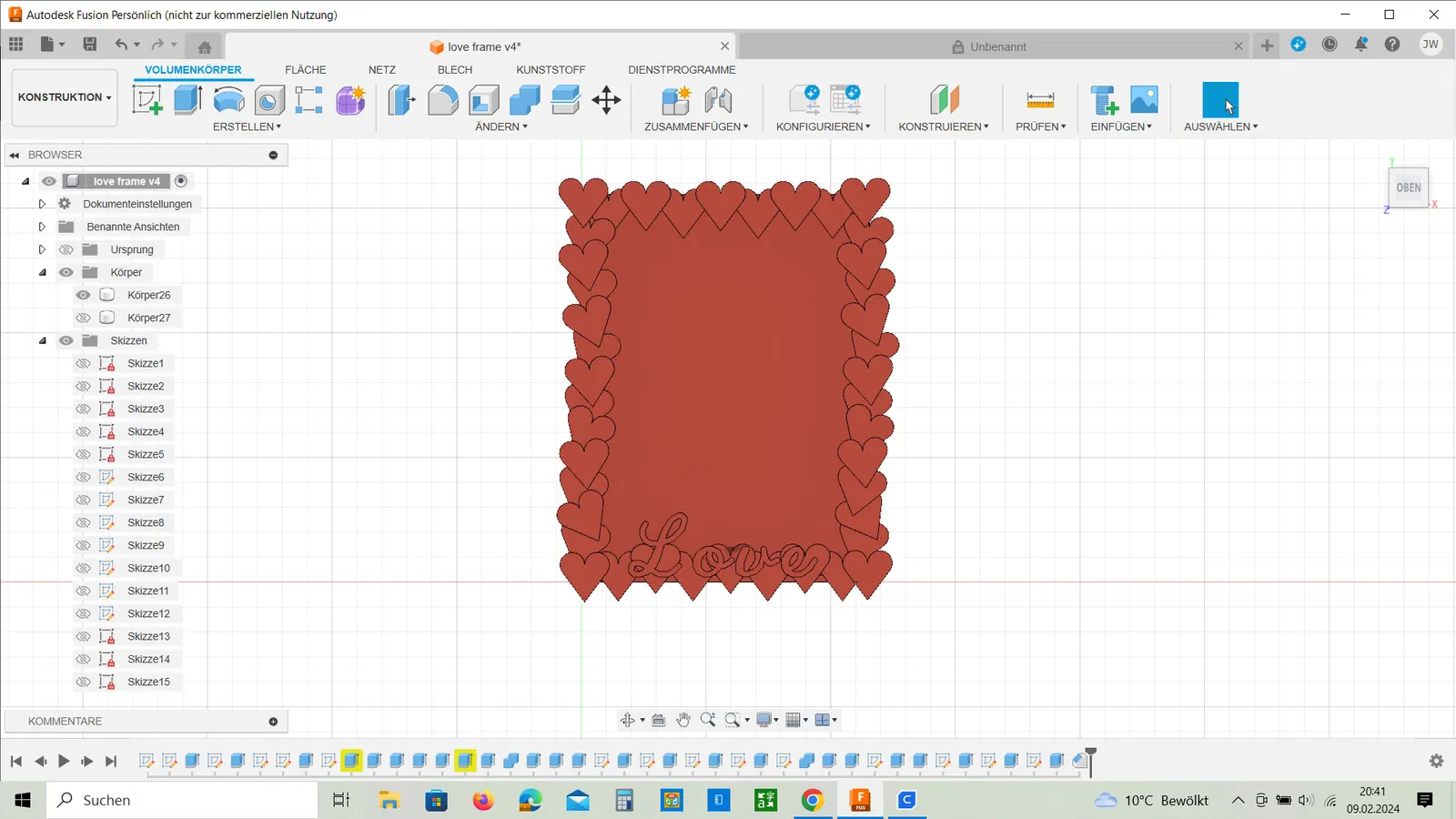Select the Press Pull tool

(x=401, y=99)
